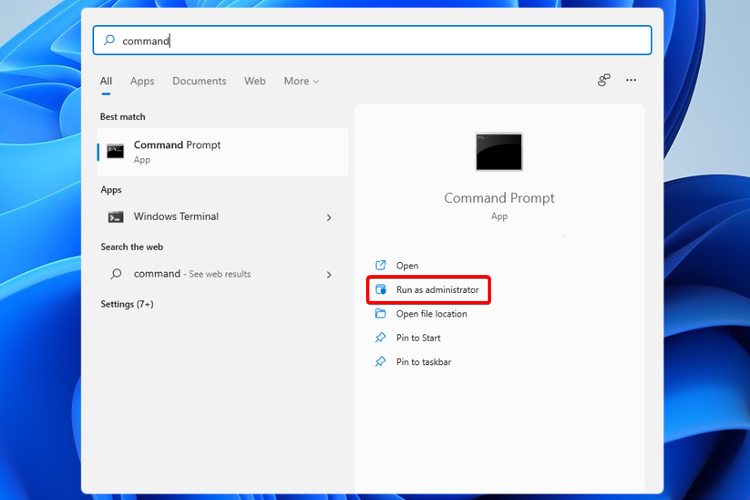
Task: Click inside the search text field
Action: point(380,41)
